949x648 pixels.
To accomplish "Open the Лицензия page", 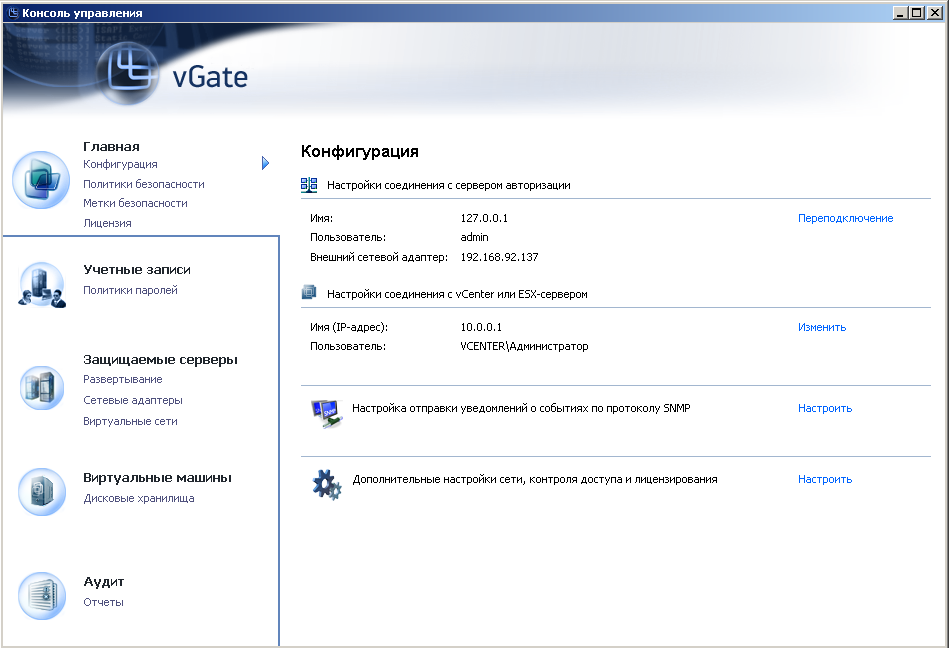I will (107, 223).
